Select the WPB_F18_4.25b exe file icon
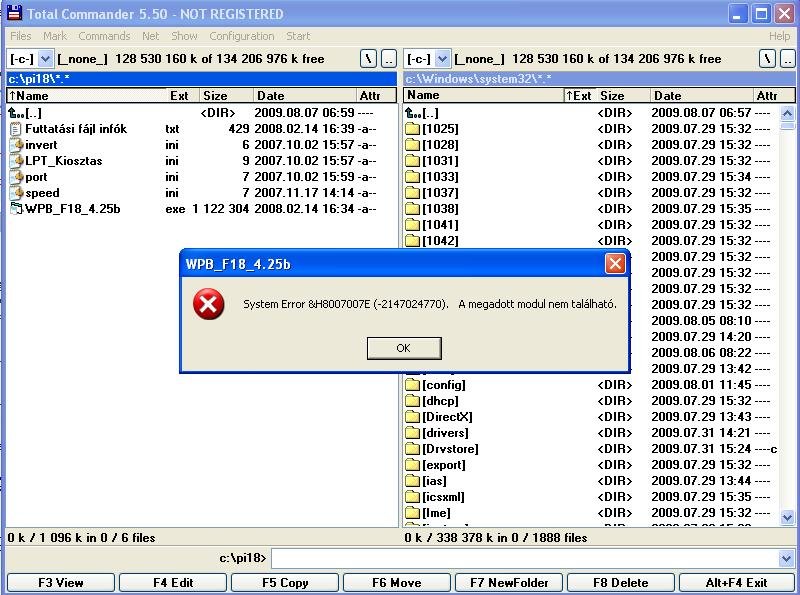Screen dimensions: 800x595 (x=17, y=209)
